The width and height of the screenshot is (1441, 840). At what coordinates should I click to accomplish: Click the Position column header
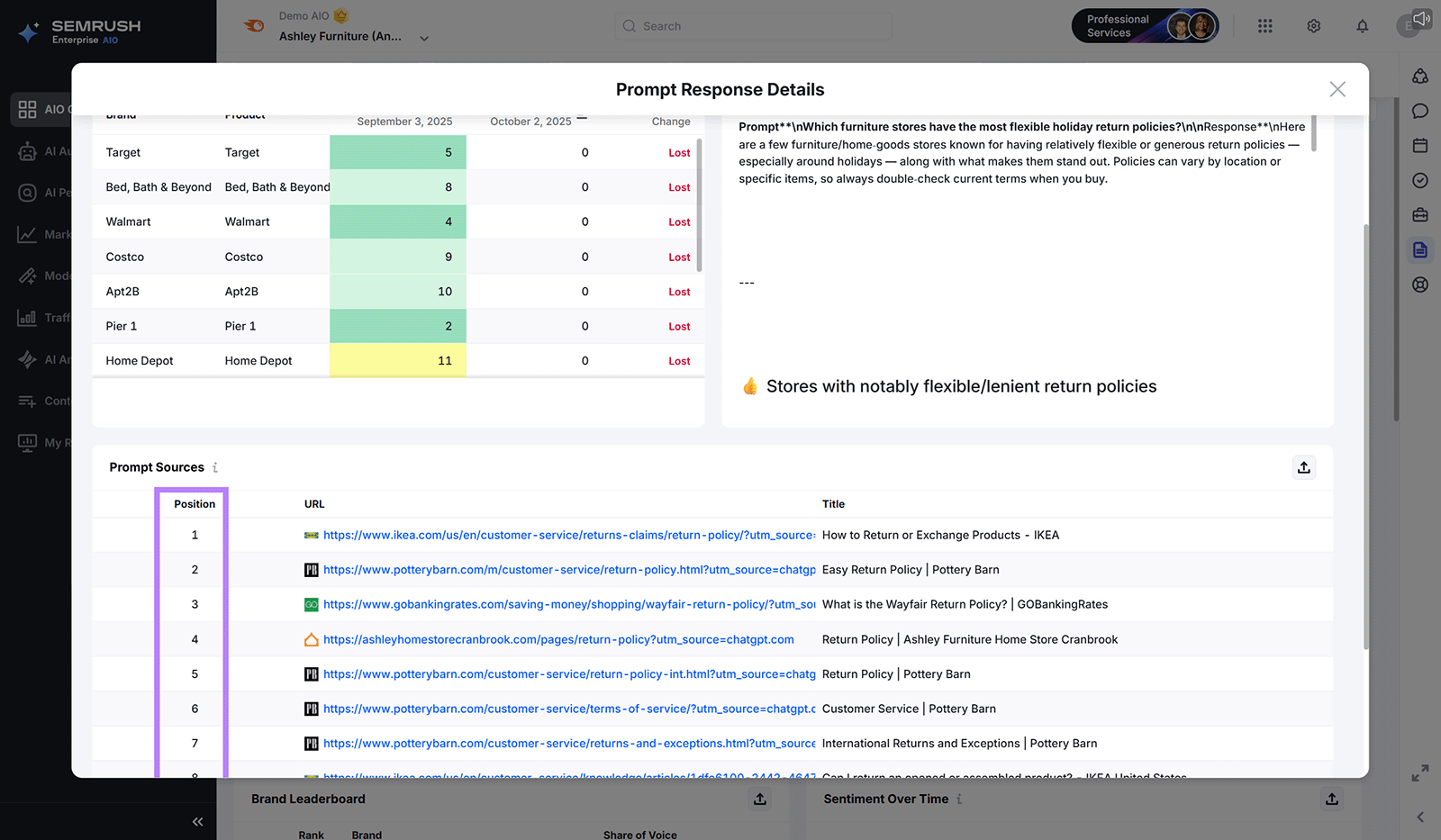pyautogui.click(x=195, y=504)
